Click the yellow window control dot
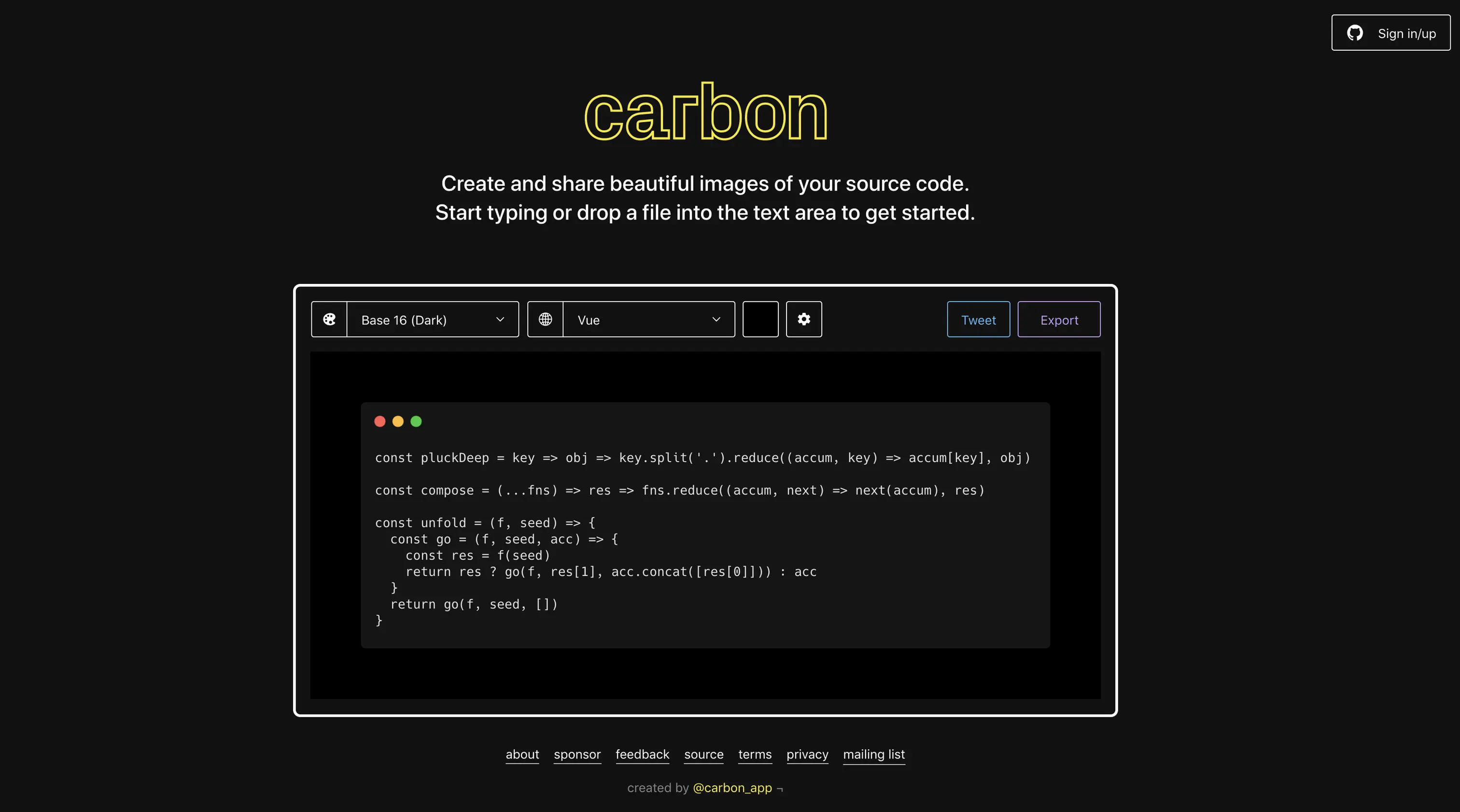Screen dimensions: 1460x812 (398, 421)
